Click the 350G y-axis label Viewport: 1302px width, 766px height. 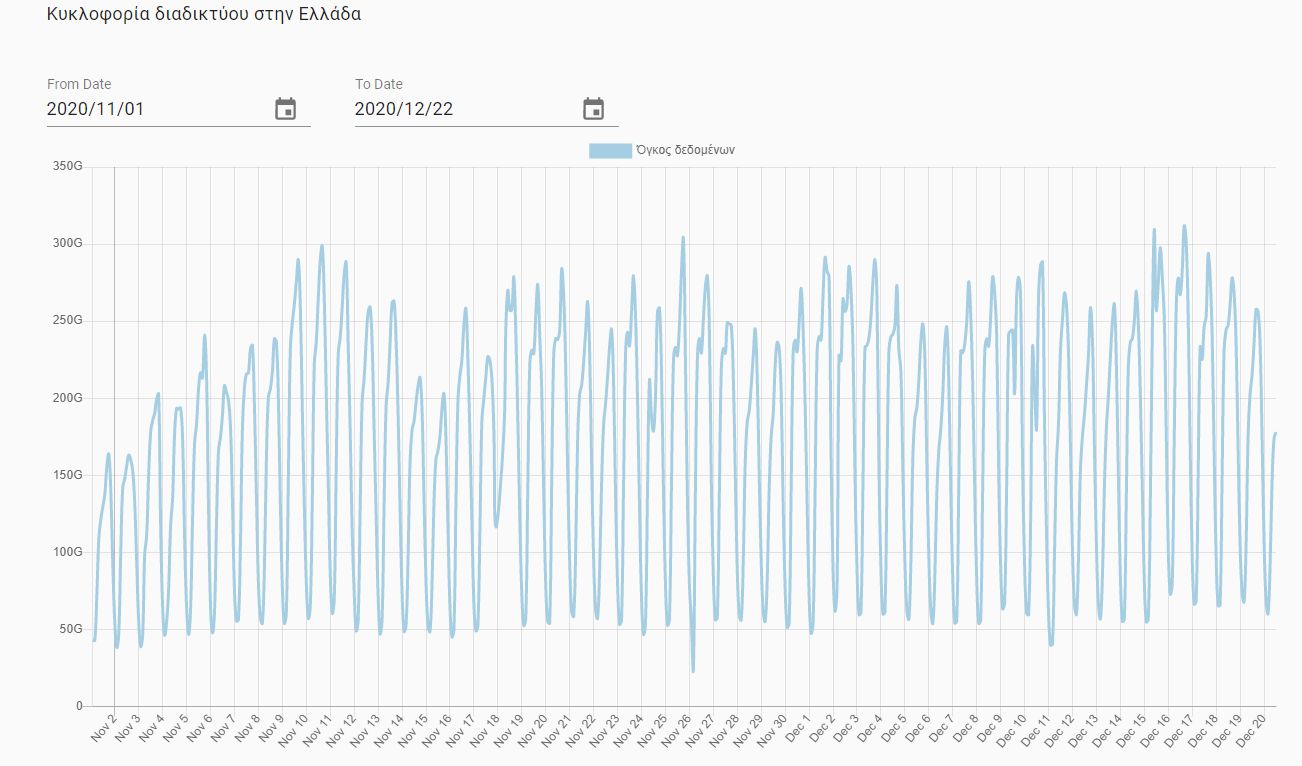coord(66,166)
